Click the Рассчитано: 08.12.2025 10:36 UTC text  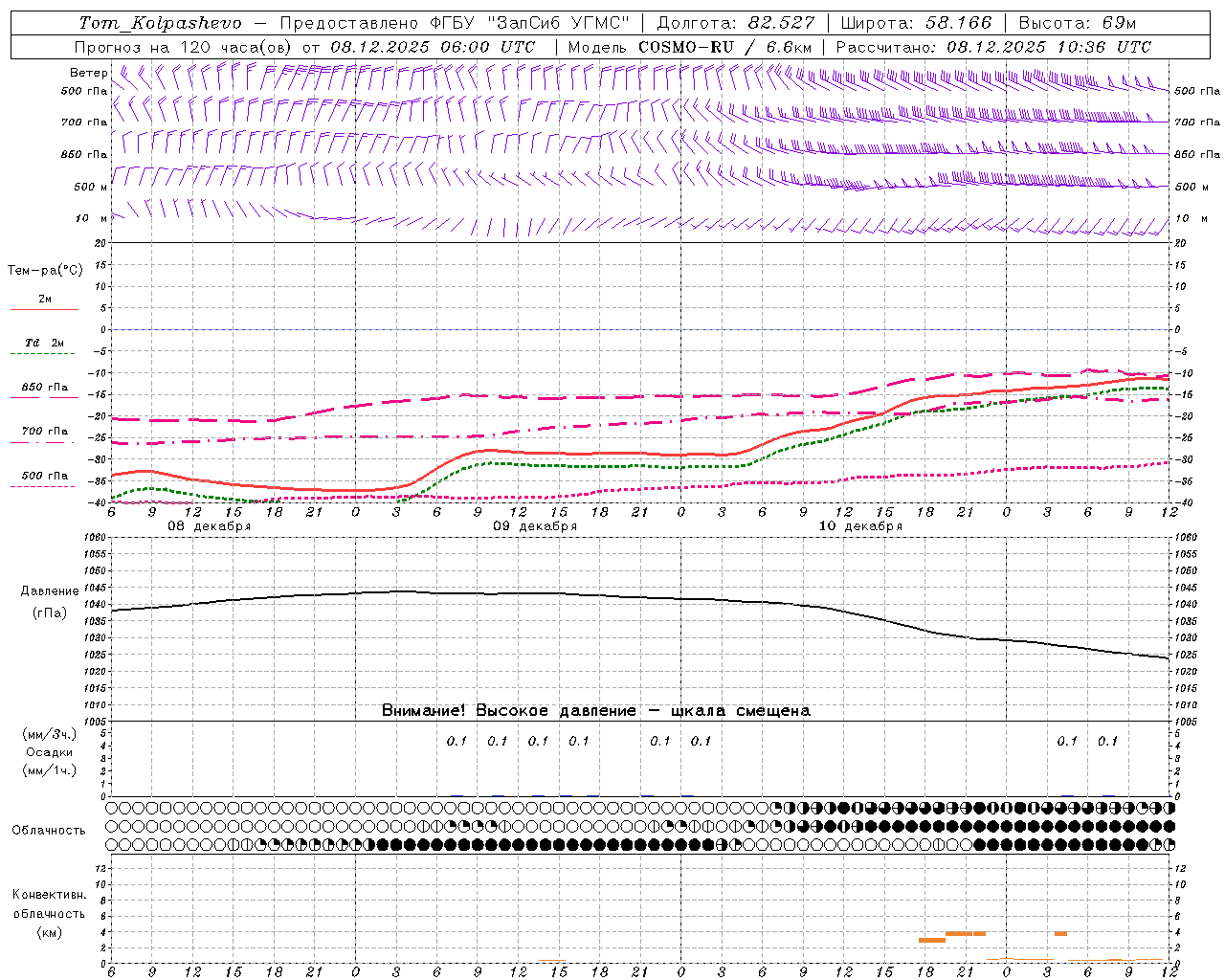coord(993,47)
